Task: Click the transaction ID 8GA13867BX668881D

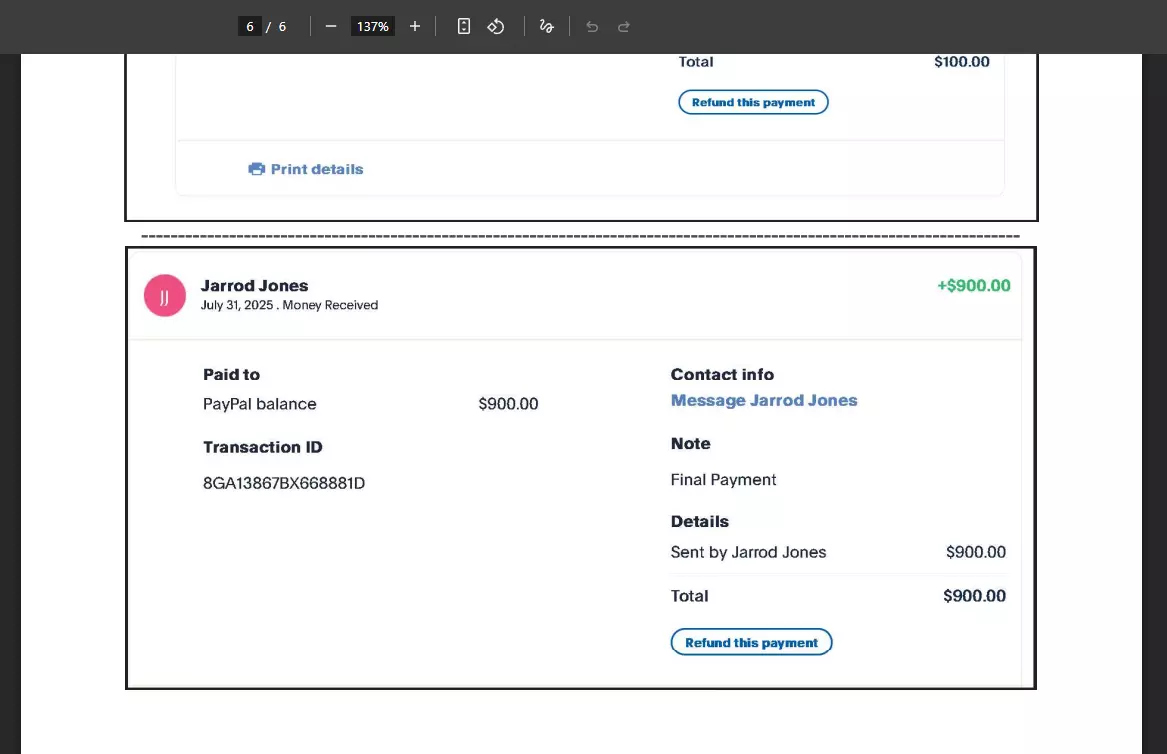Action: point(284,483)
